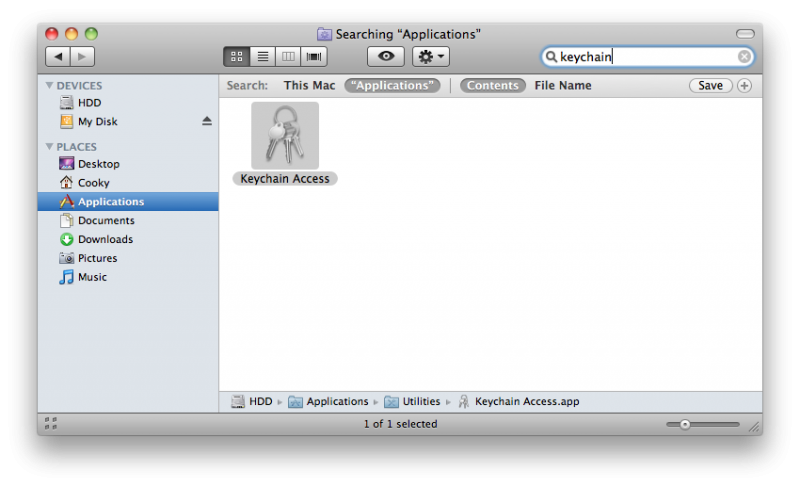Open Pictures in the sidebar
800x487 pixels.
[128, 258]
